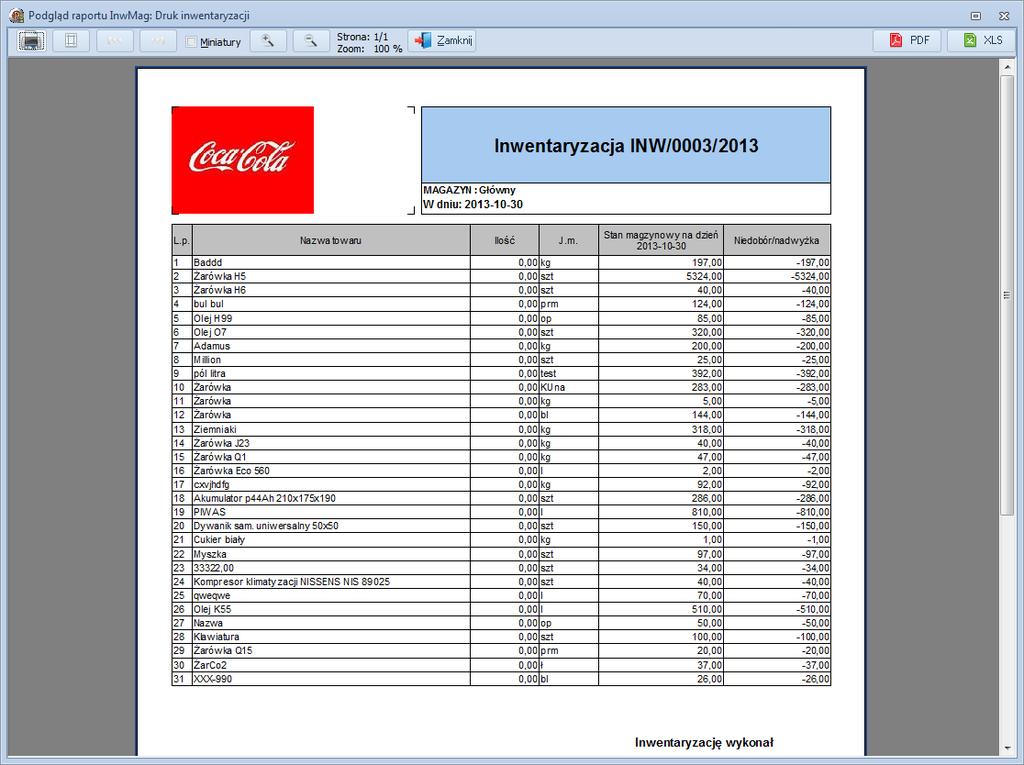Click the 'J.m.' column header
The width and height of the screenshot is (1024, 765).
(x=568, y=240)
